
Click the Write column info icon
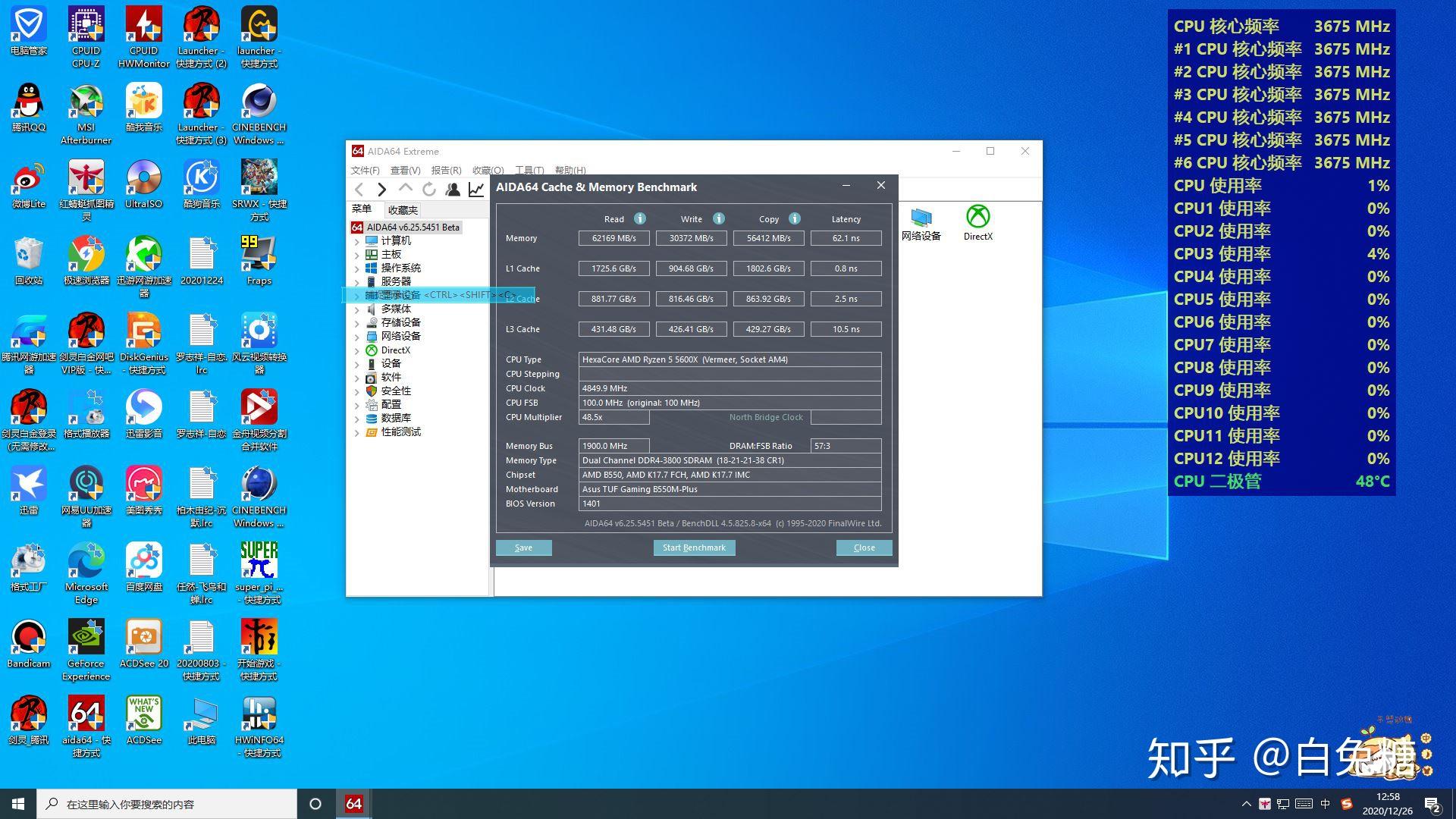point(718,218)
